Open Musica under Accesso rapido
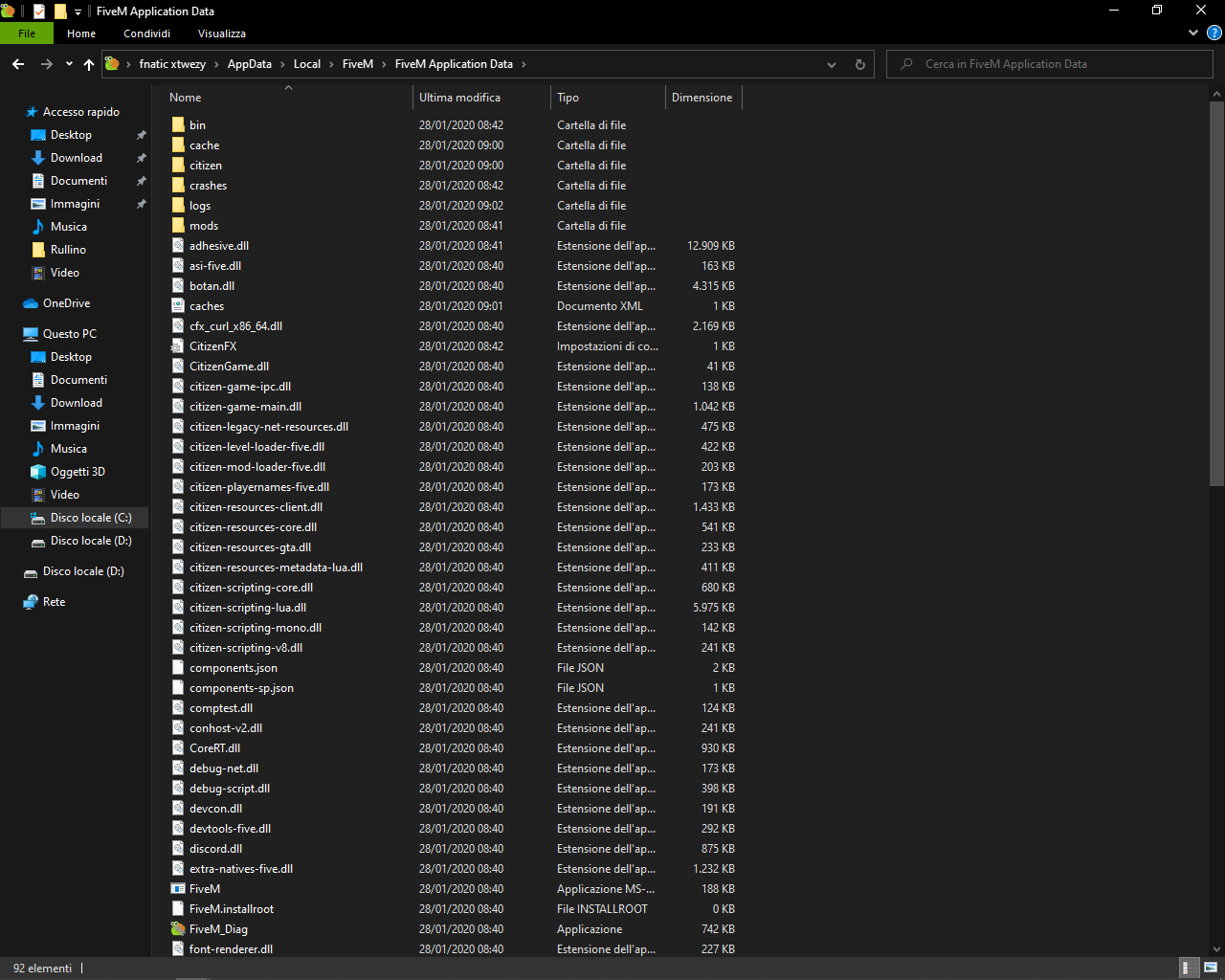 (69, 227)
